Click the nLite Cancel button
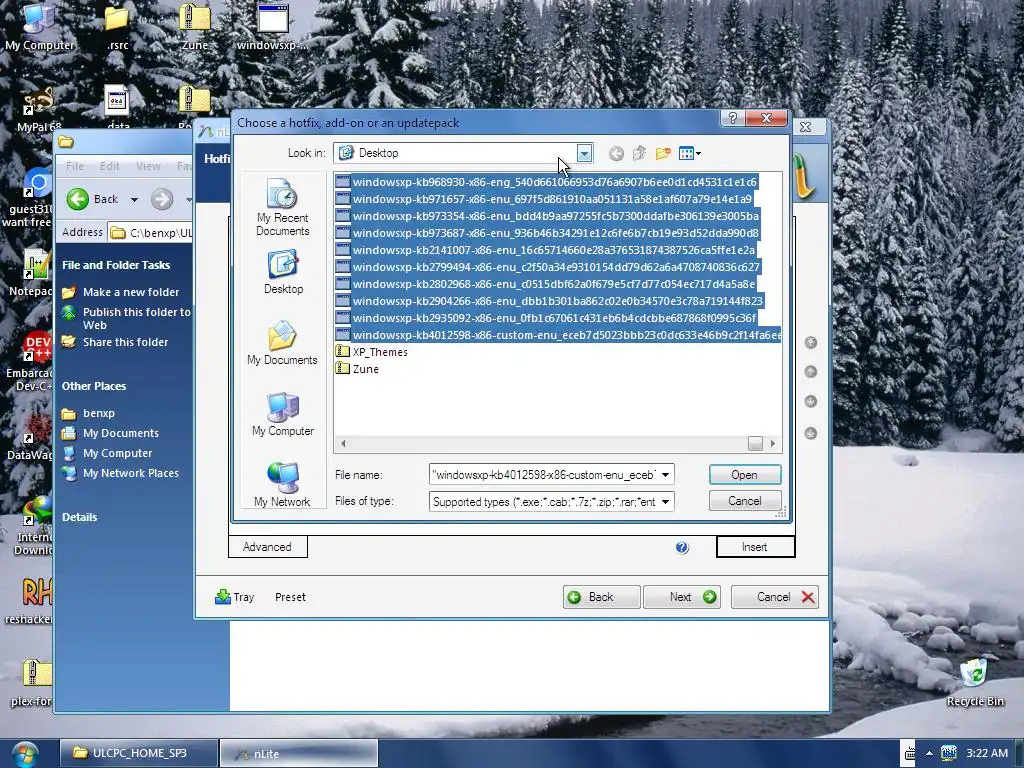 [x=775, y=597]
